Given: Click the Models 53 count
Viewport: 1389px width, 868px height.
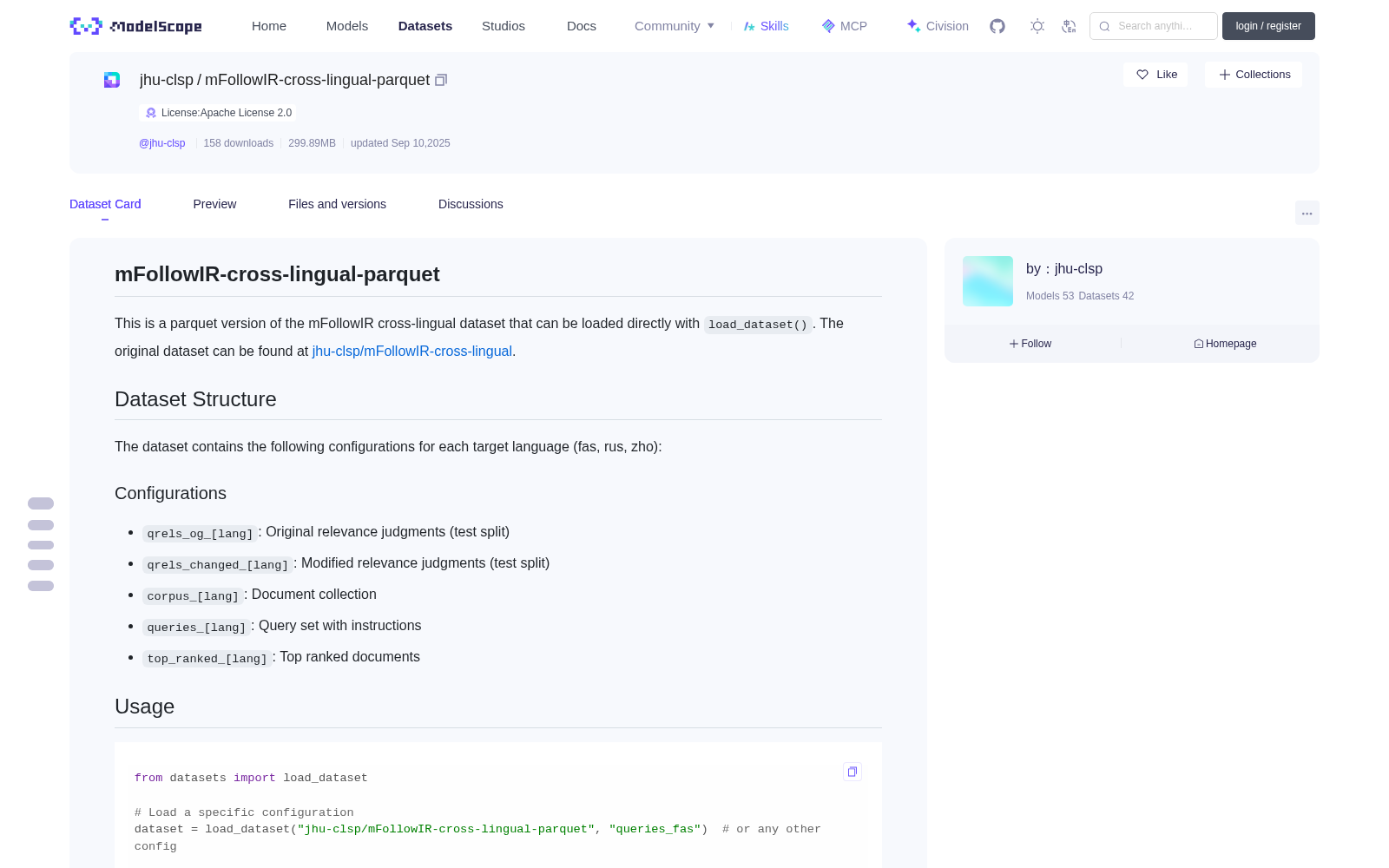Looking at the screenshot, I should click(1050, 296).
